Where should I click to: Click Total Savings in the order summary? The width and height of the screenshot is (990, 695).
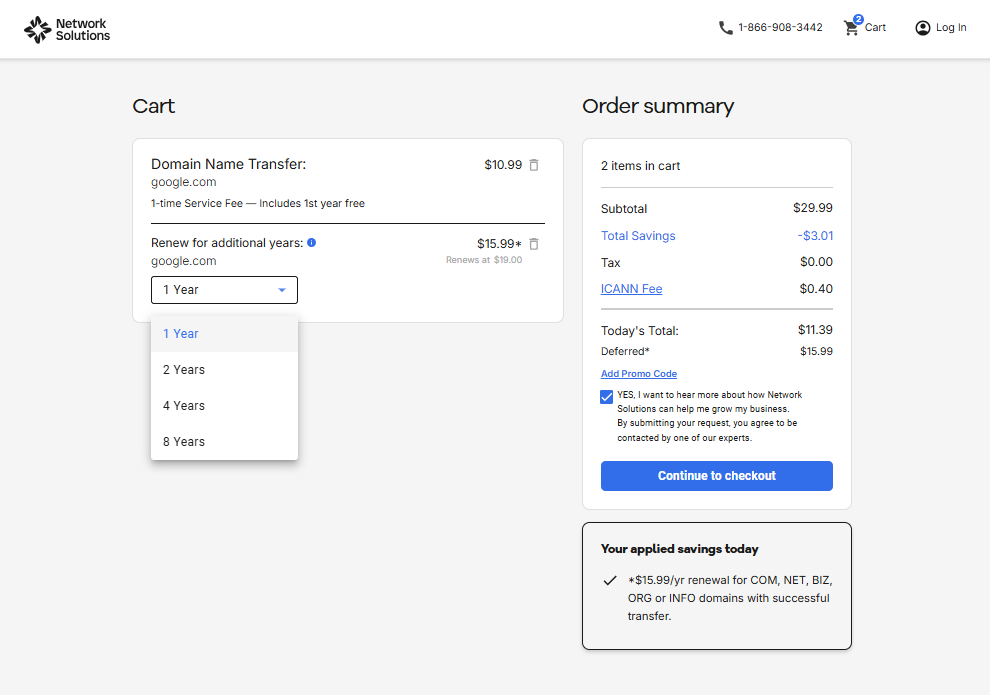point(638,235)
